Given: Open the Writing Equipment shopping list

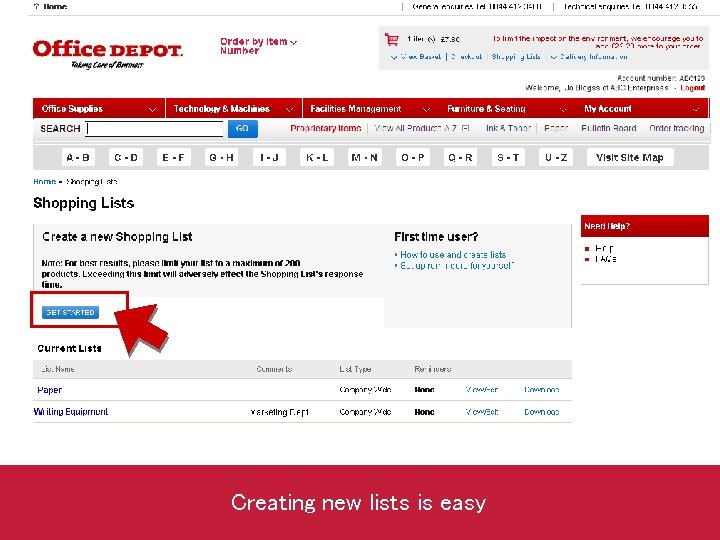Looking at the screenshot, I should pyautogui.click(x=71, y=412).
